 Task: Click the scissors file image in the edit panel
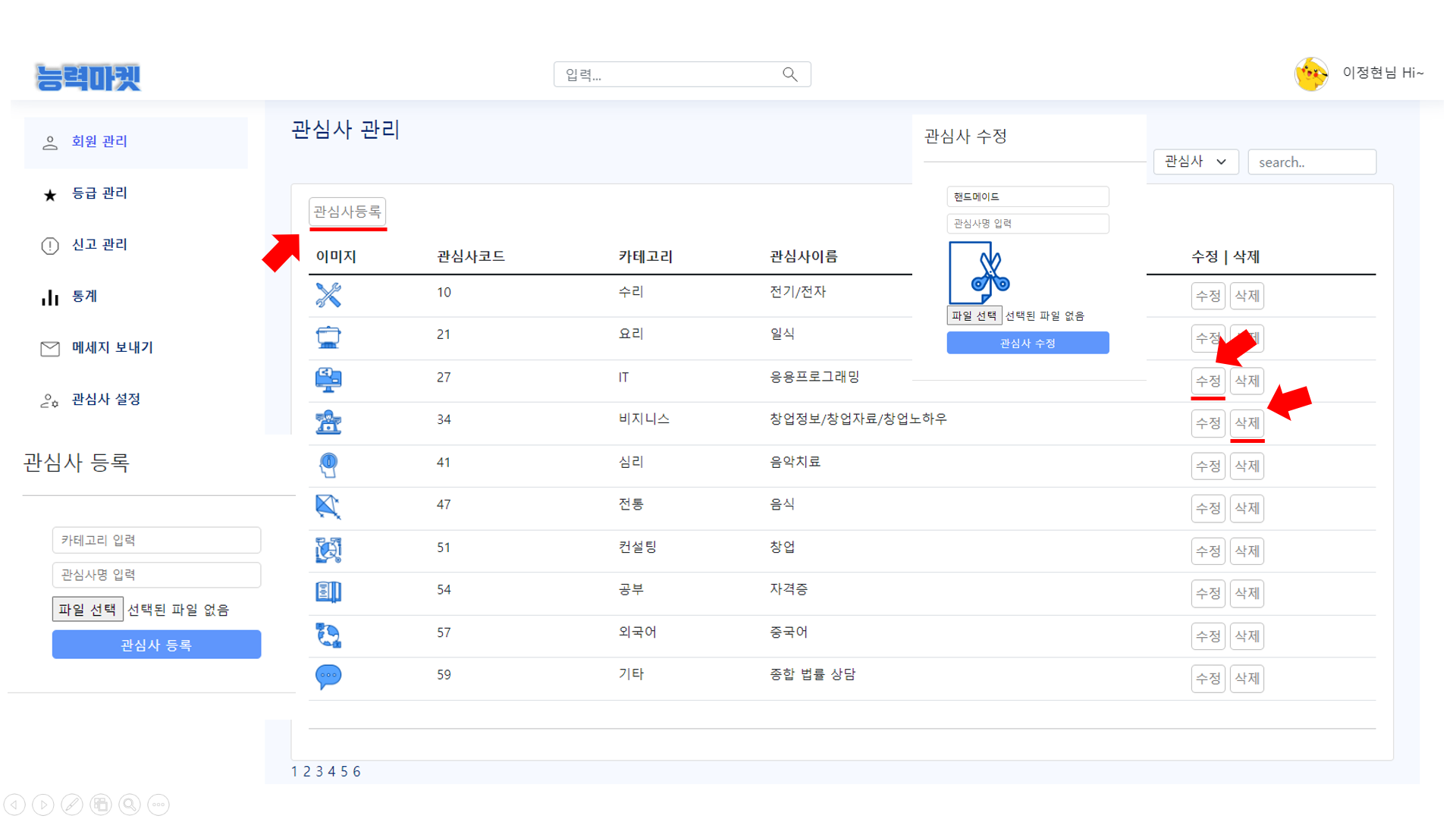click(x=980, y=273)
